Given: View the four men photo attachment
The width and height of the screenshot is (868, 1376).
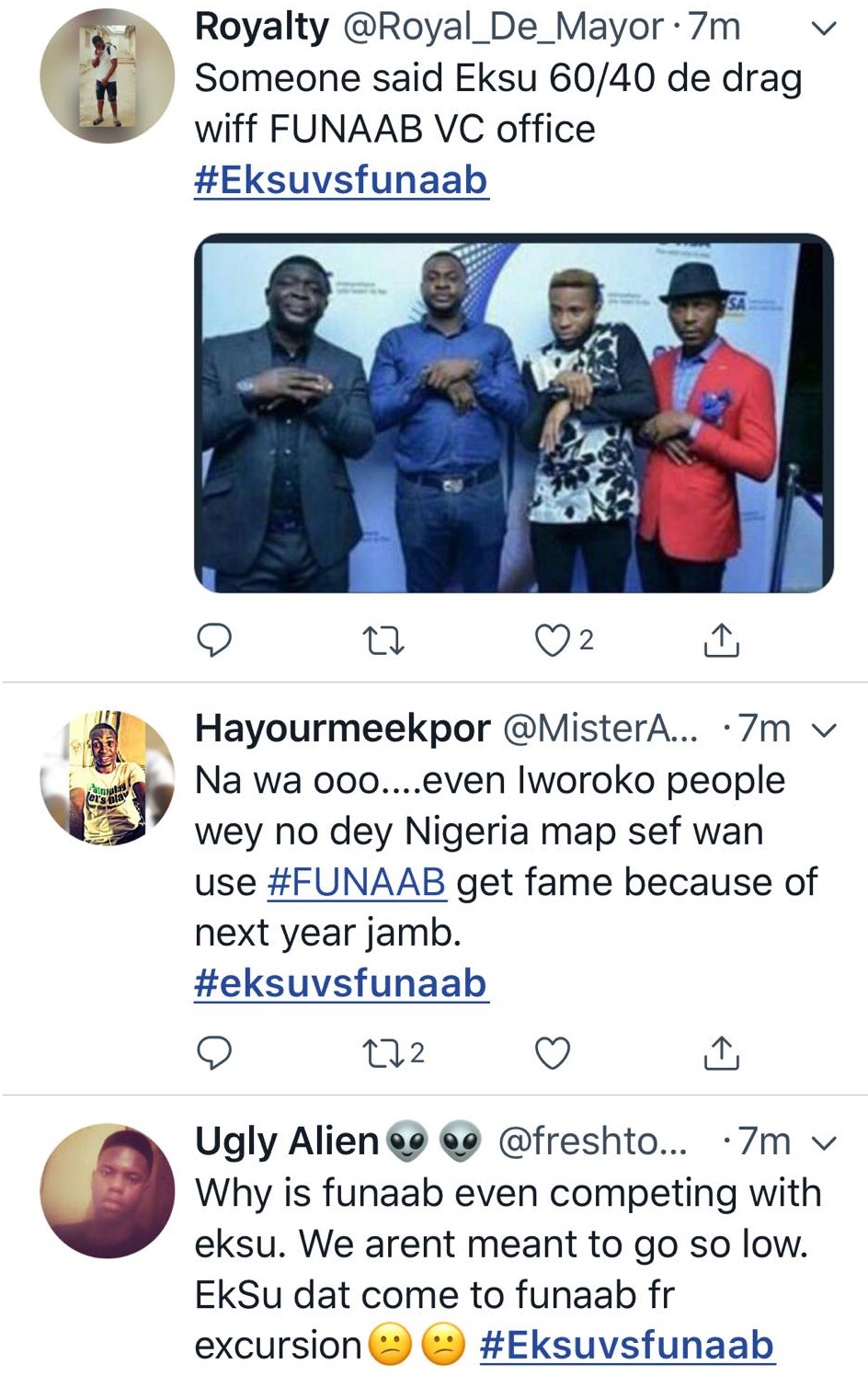Looking at the screenshot, I should tap(513, 413).
